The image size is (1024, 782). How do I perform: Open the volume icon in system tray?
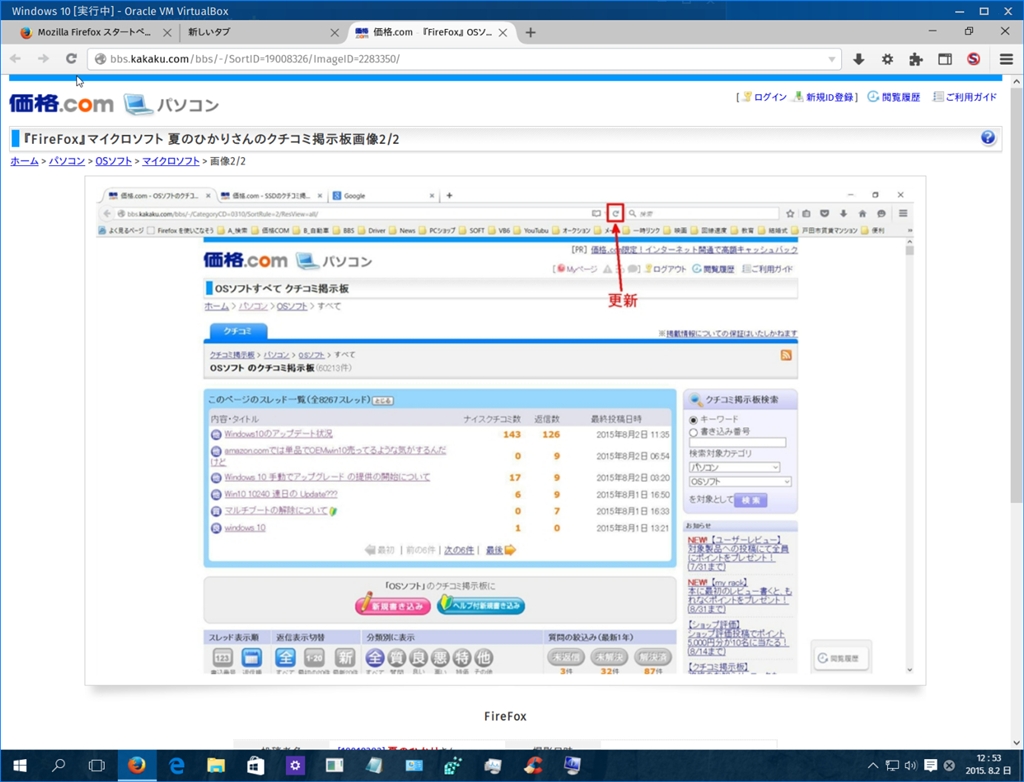910,766
